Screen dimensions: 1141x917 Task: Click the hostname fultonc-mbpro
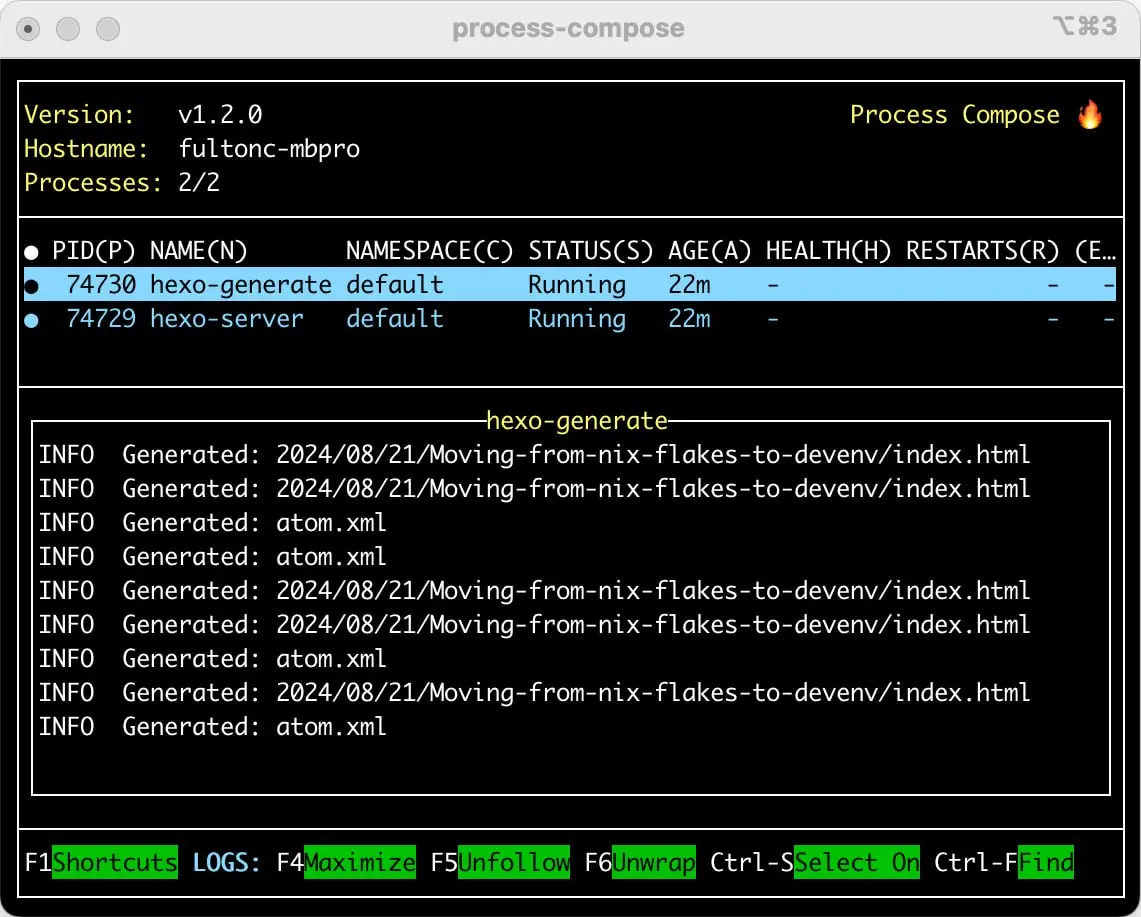[x=269, y=149]
